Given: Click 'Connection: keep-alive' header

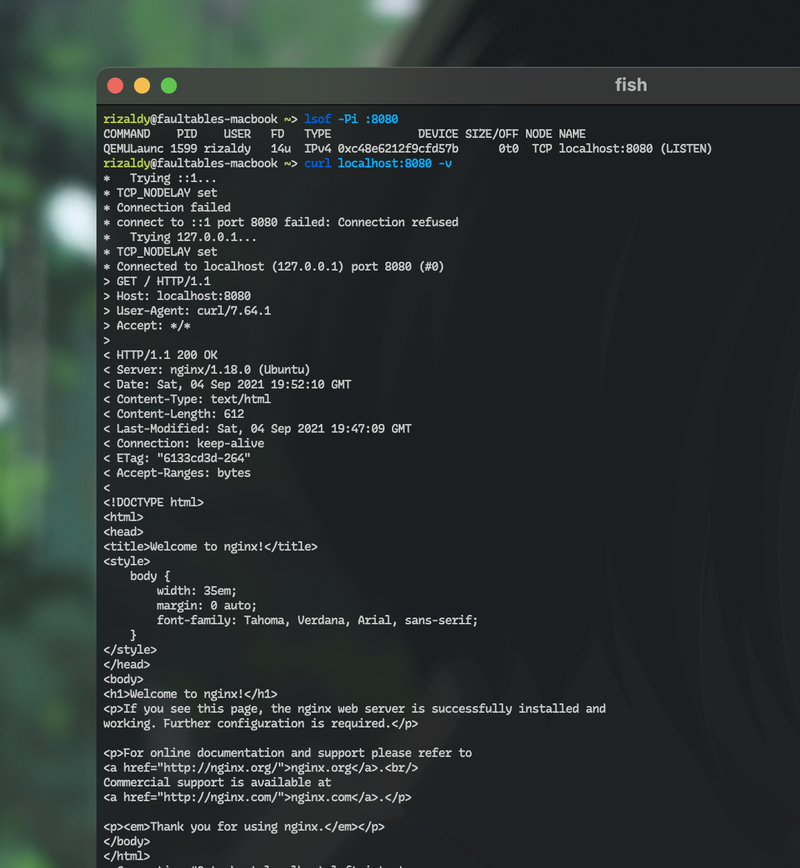Looking at the screenshot, I should (x=184, y=443).
